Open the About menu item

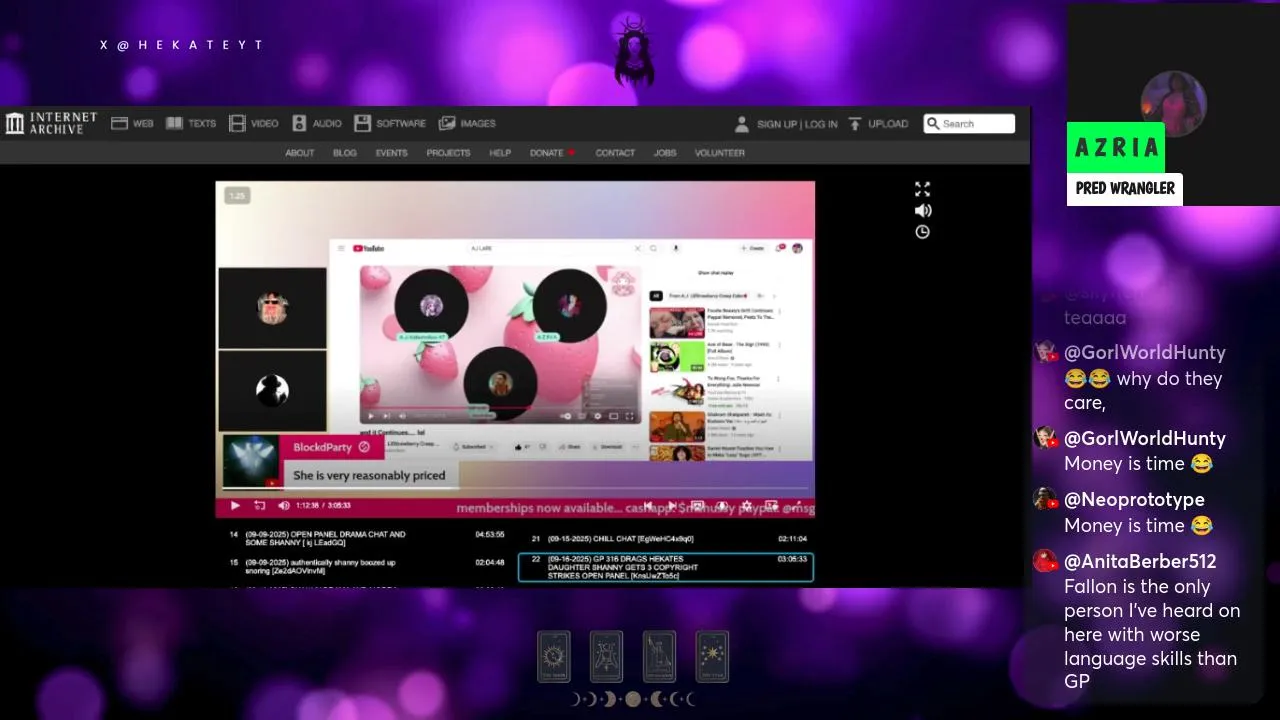pyautogui.click(x=299, y=153)
